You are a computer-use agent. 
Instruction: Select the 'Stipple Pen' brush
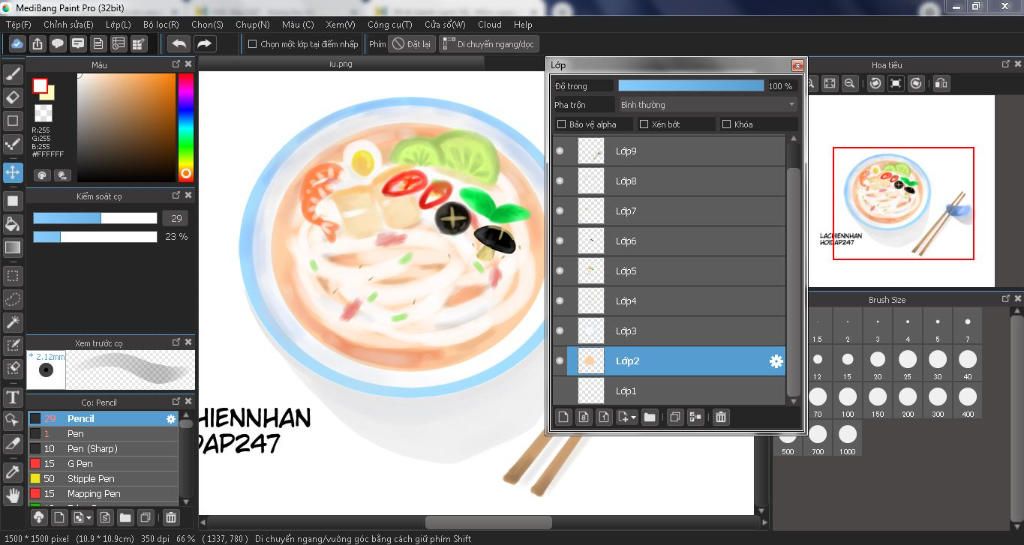103,478
